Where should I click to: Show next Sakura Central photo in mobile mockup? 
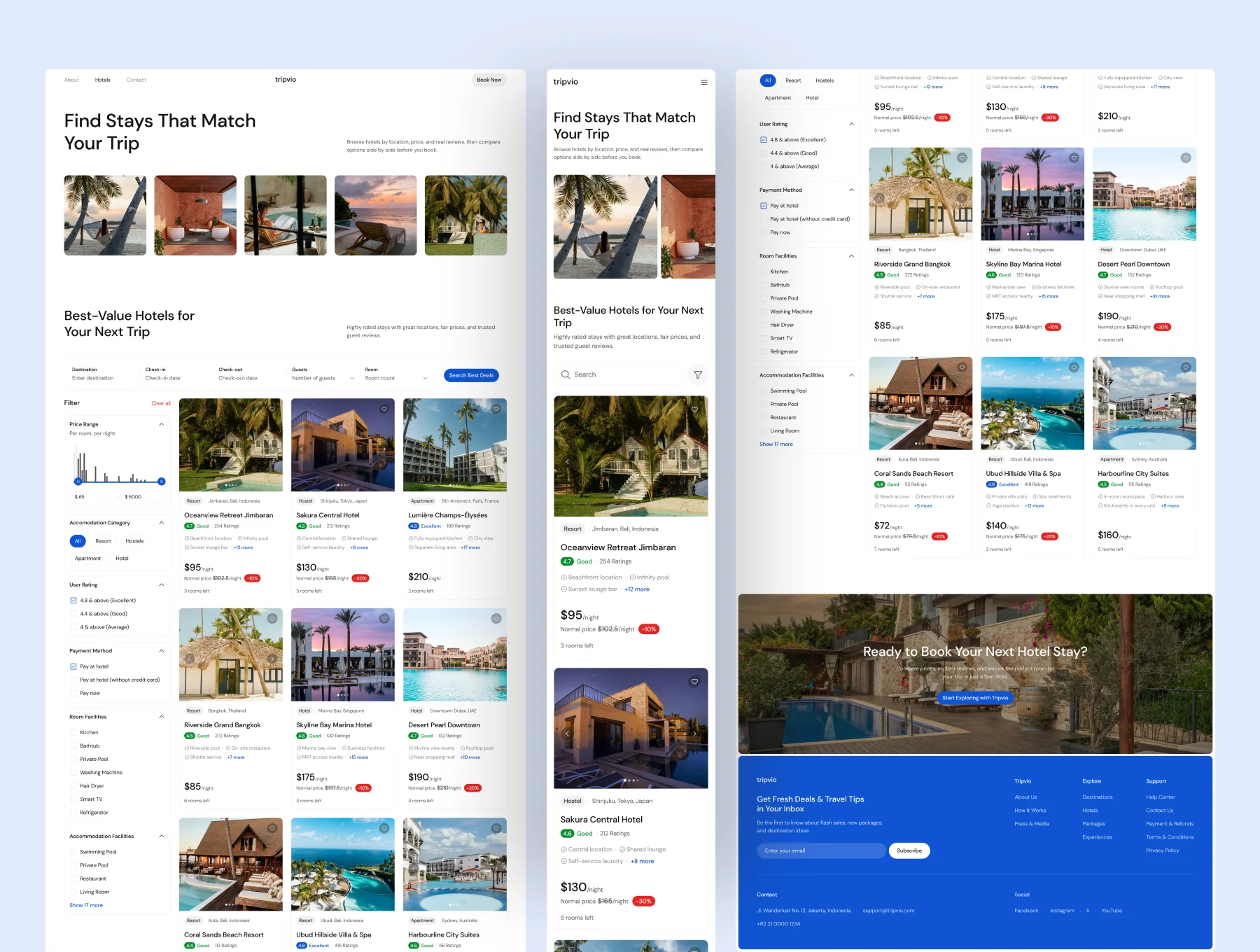pos(694,734)
